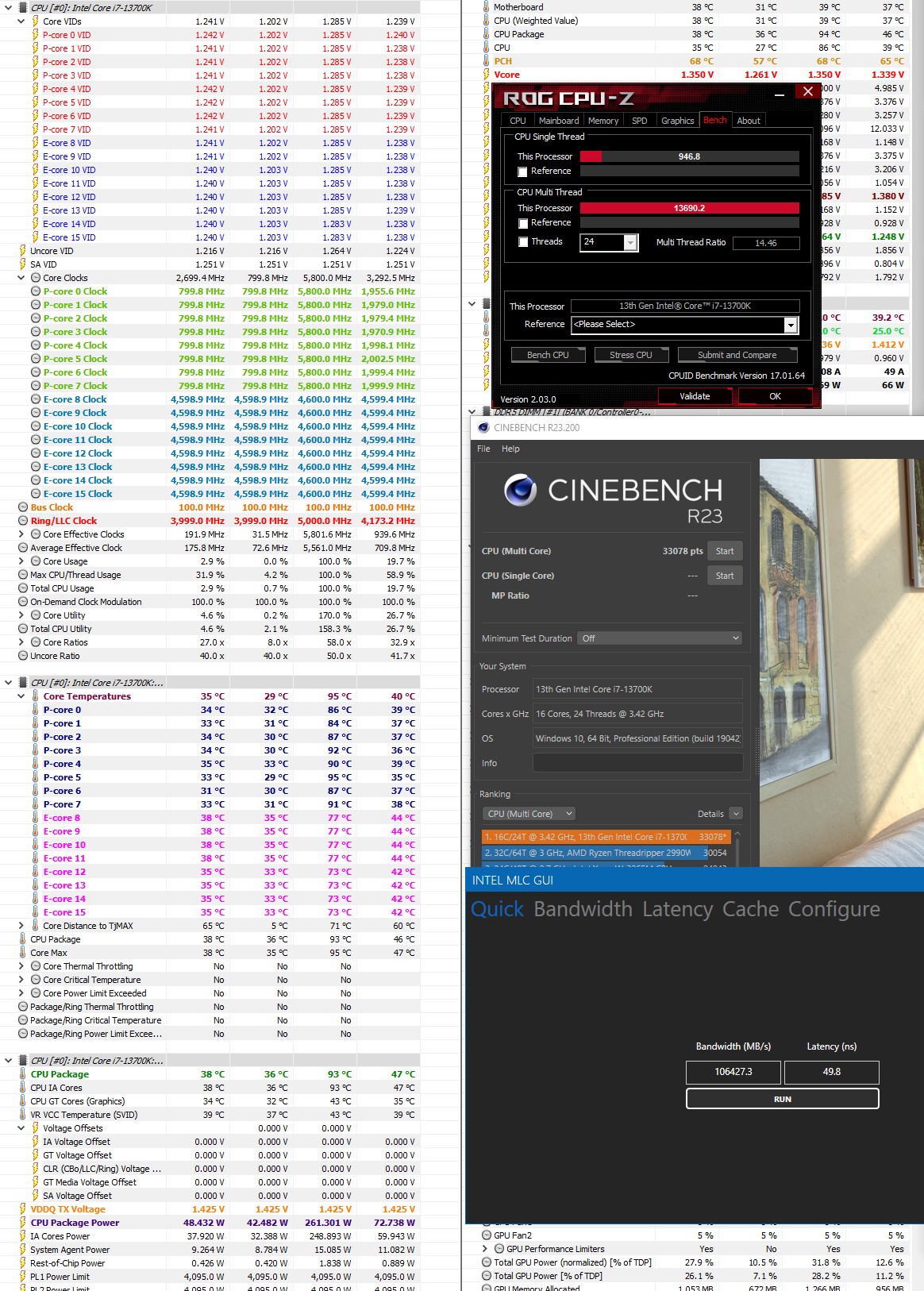The width and height of the screenshot is (924, 1291).
Task: Click the P-core 0 temperature thermometer icon
Action: click(36, 710)
